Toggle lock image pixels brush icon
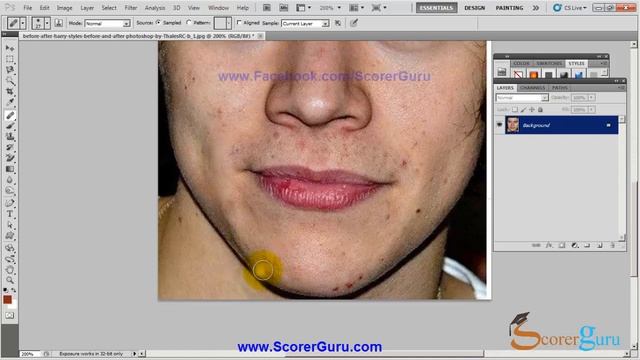This screenshot has height=360, width=640. click(524, 109)
